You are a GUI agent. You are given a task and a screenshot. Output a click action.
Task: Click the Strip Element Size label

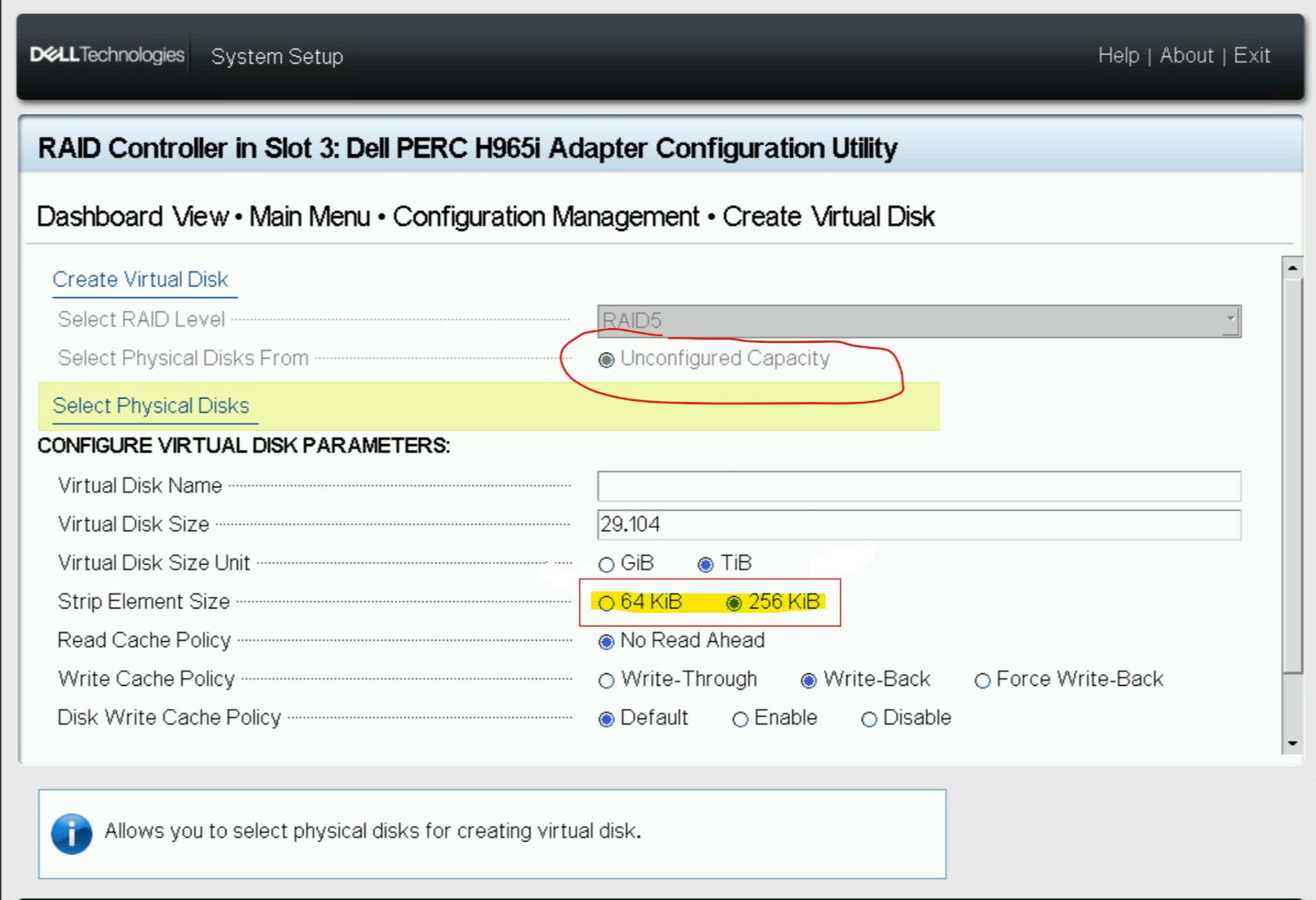point(144,602)
